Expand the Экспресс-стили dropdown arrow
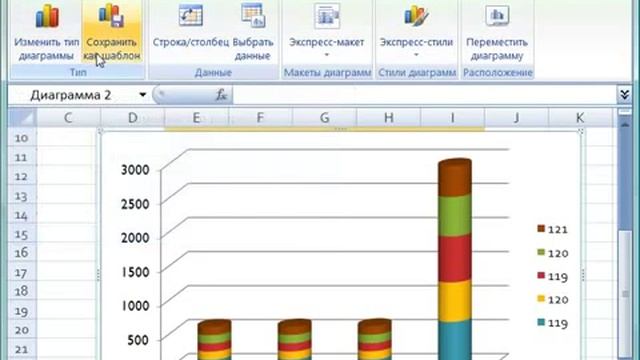Screen dimensions: 640x360 coord(416,55)
